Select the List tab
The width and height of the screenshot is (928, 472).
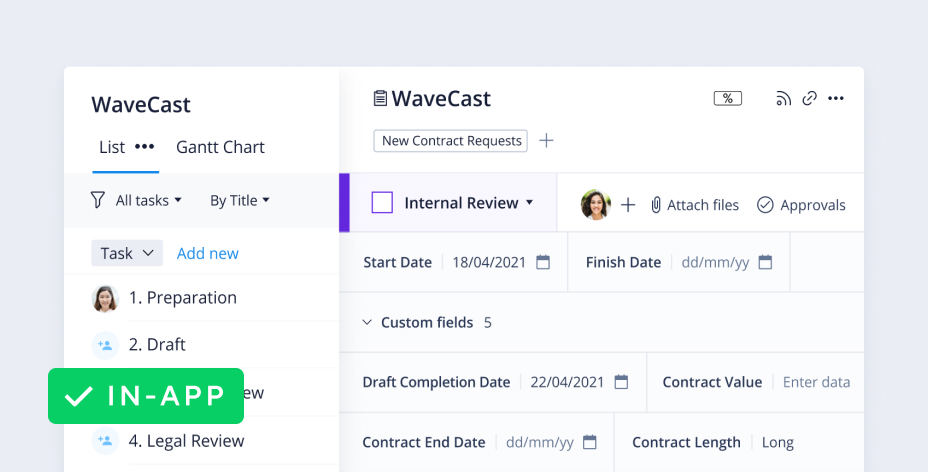pos(111,147)
